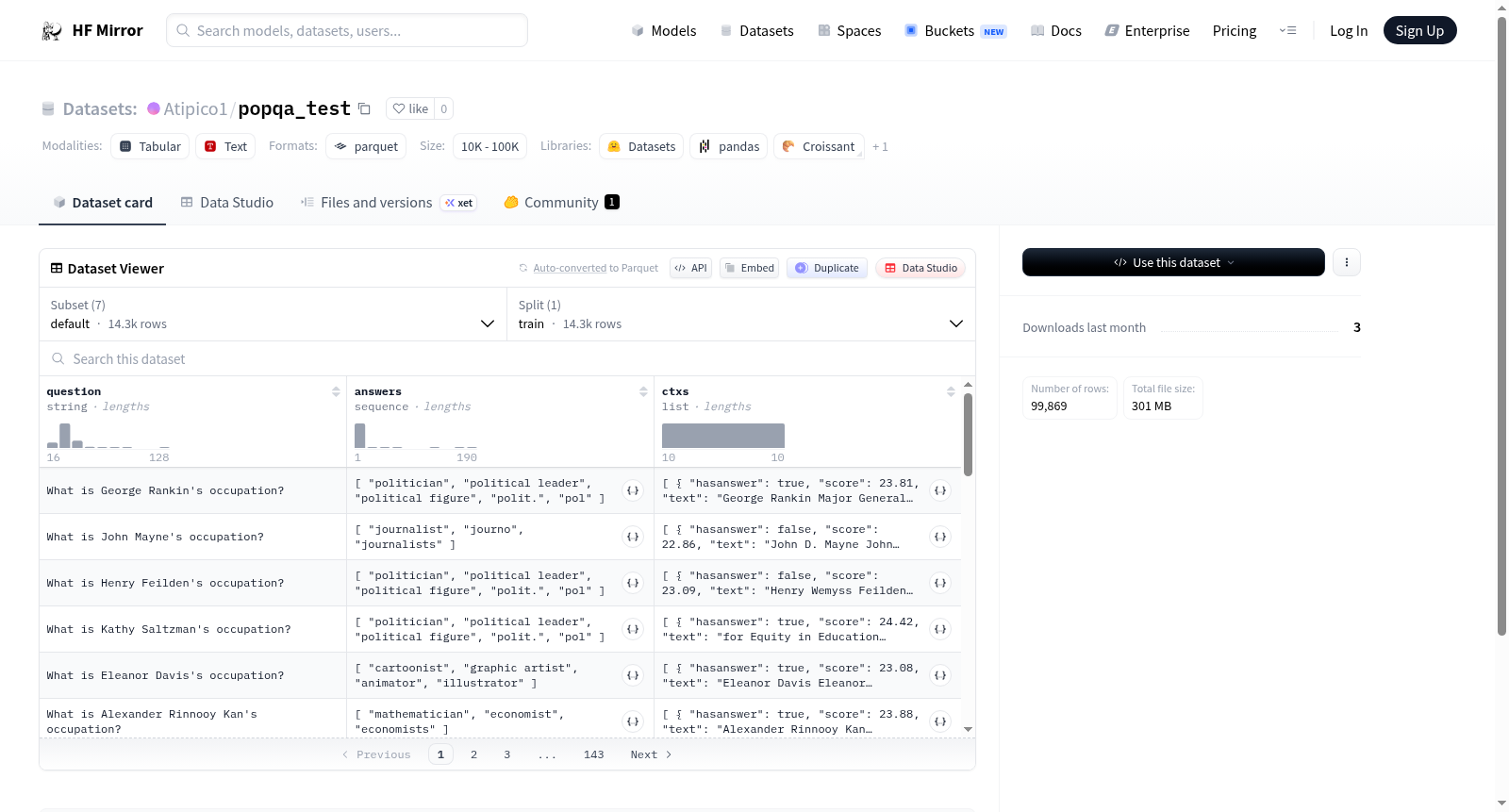Click Next page in pagination
This screenshot has width=1509, height=812.
click(651, 754)
